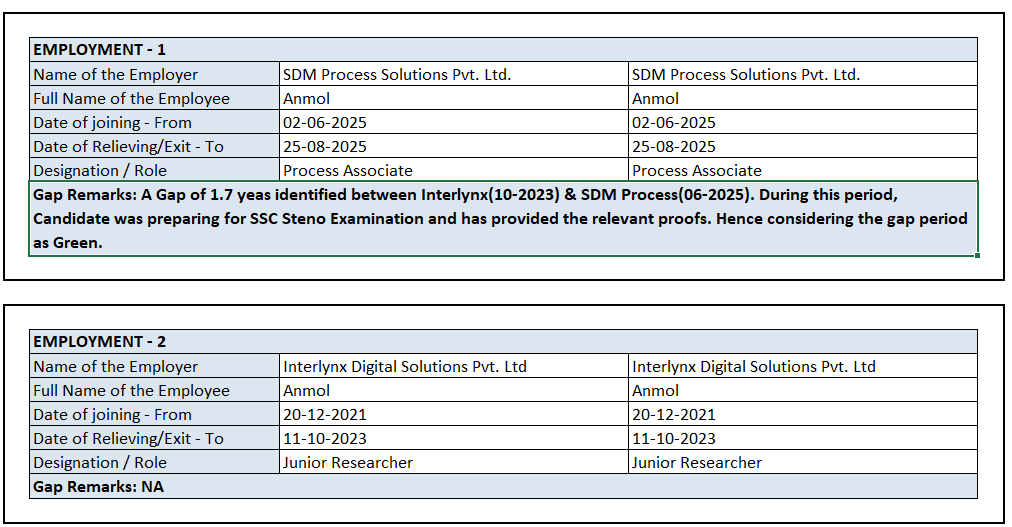Select the second Interlynx Digital Solutions employer cell
Screen dimensions: 1012x527
803,366
